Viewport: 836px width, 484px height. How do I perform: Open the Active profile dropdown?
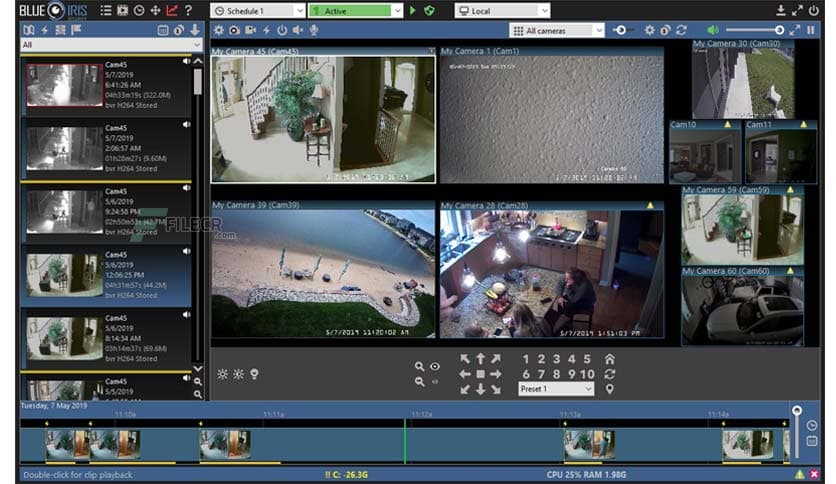tap(355, 11)
